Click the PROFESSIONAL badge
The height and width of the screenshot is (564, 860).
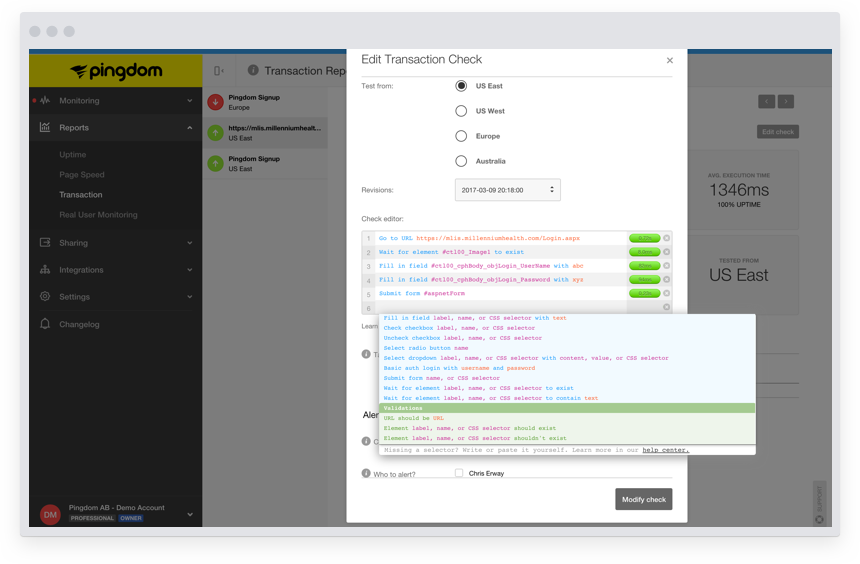(92, 518)
